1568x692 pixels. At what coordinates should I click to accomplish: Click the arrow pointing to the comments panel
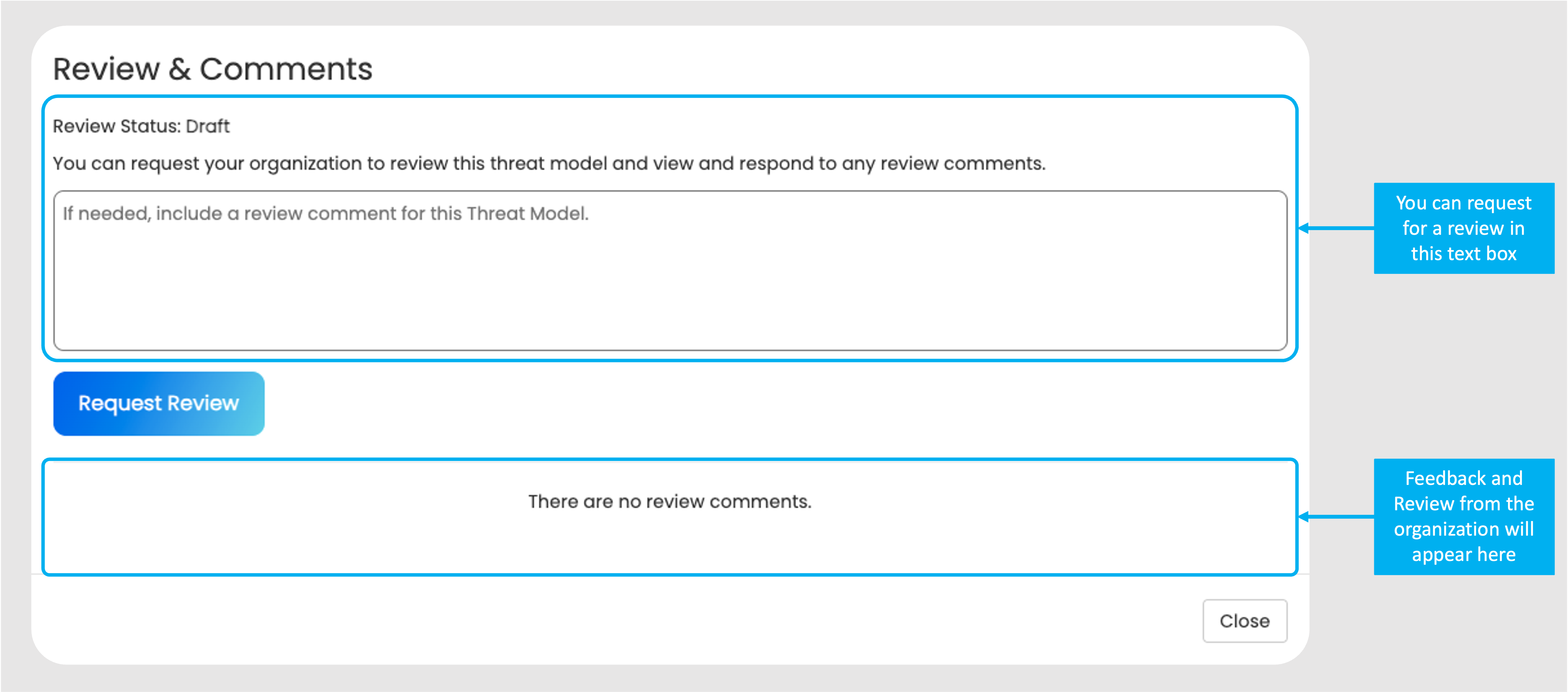point(1336,517)
